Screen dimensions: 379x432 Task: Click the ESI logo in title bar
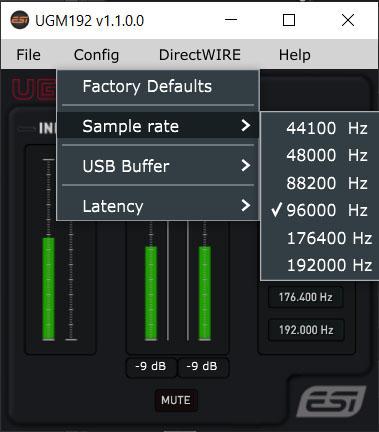20,20
